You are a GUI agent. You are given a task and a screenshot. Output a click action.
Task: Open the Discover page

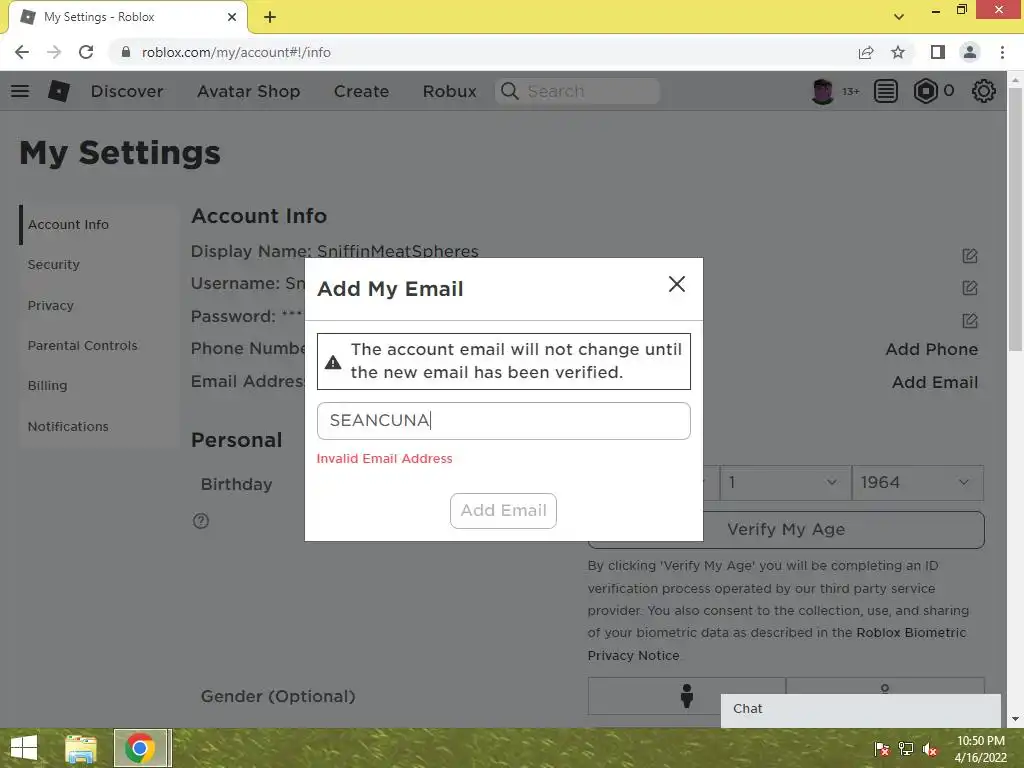pyautogui.click(x=127, y=91)
